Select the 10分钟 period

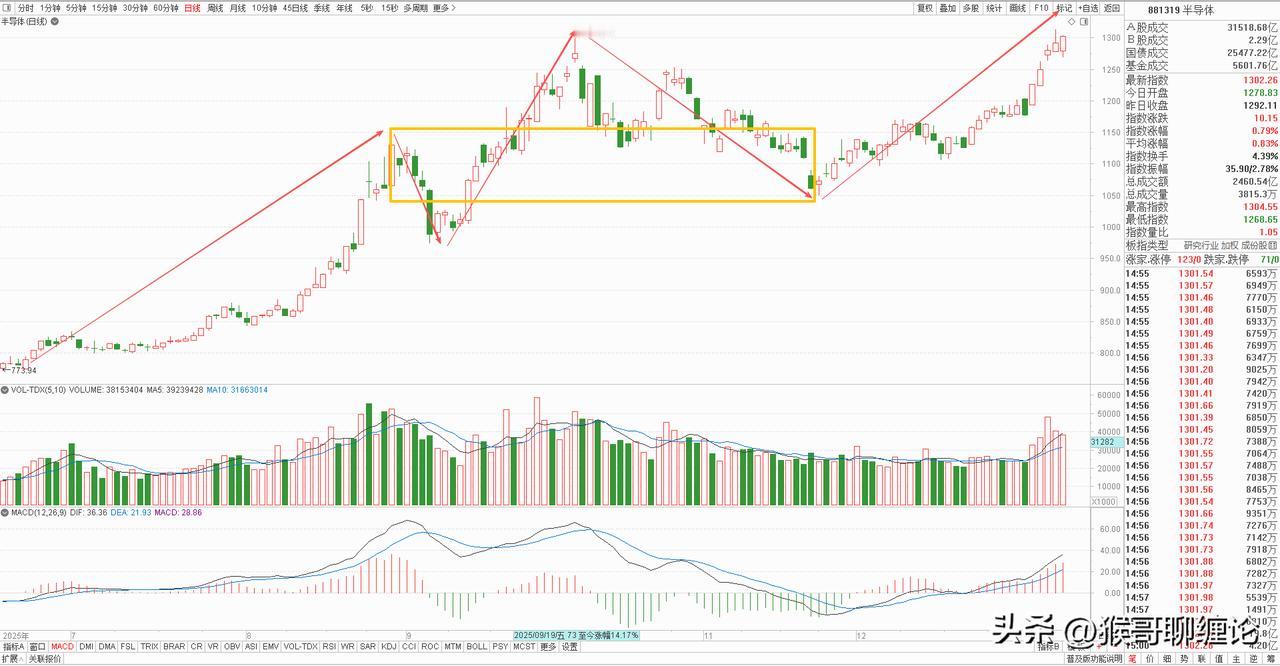click(264, 8)
